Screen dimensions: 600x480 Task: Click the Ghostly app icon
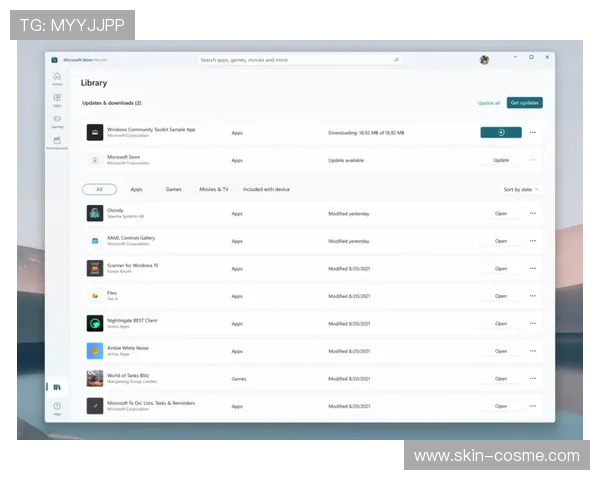(x=95, y=213)
